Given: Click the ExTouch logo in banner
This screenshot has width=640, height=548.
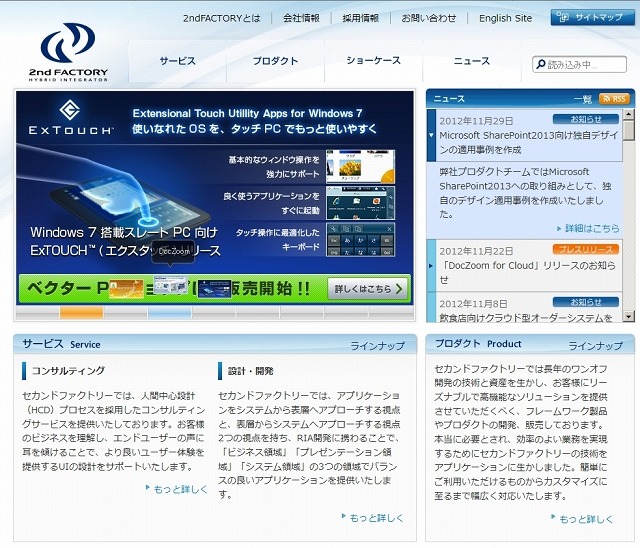Looking at the screenshot, I should click(70, 118).
